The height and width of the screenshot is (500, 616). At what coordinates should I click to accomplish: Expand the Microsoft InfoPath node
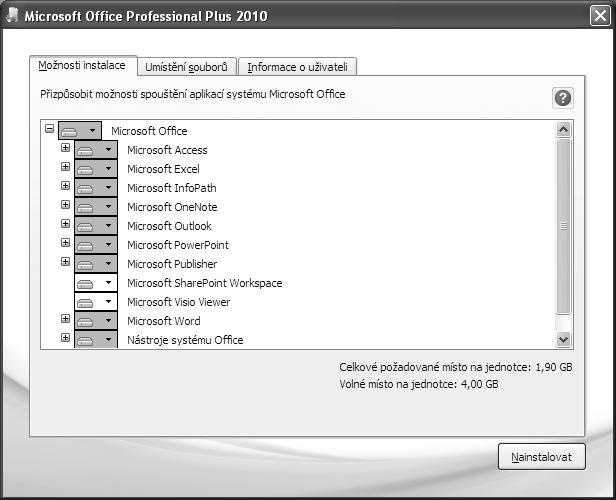(x=65, y=185)
